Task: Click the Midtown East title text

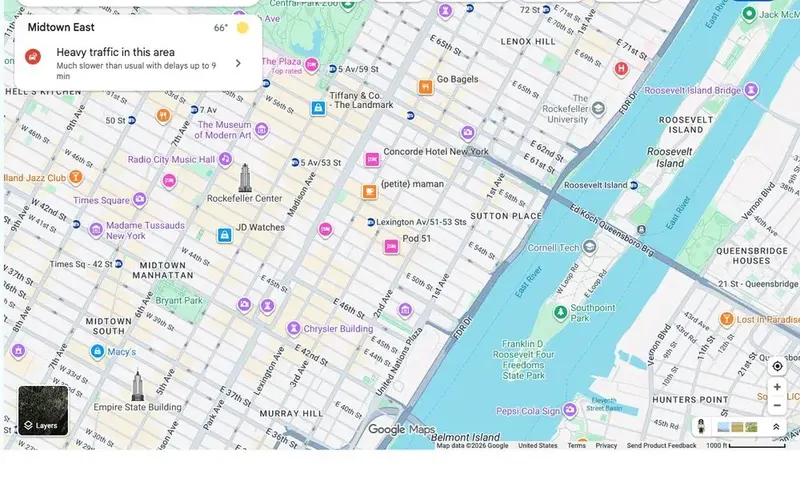Action: (61, 28)
